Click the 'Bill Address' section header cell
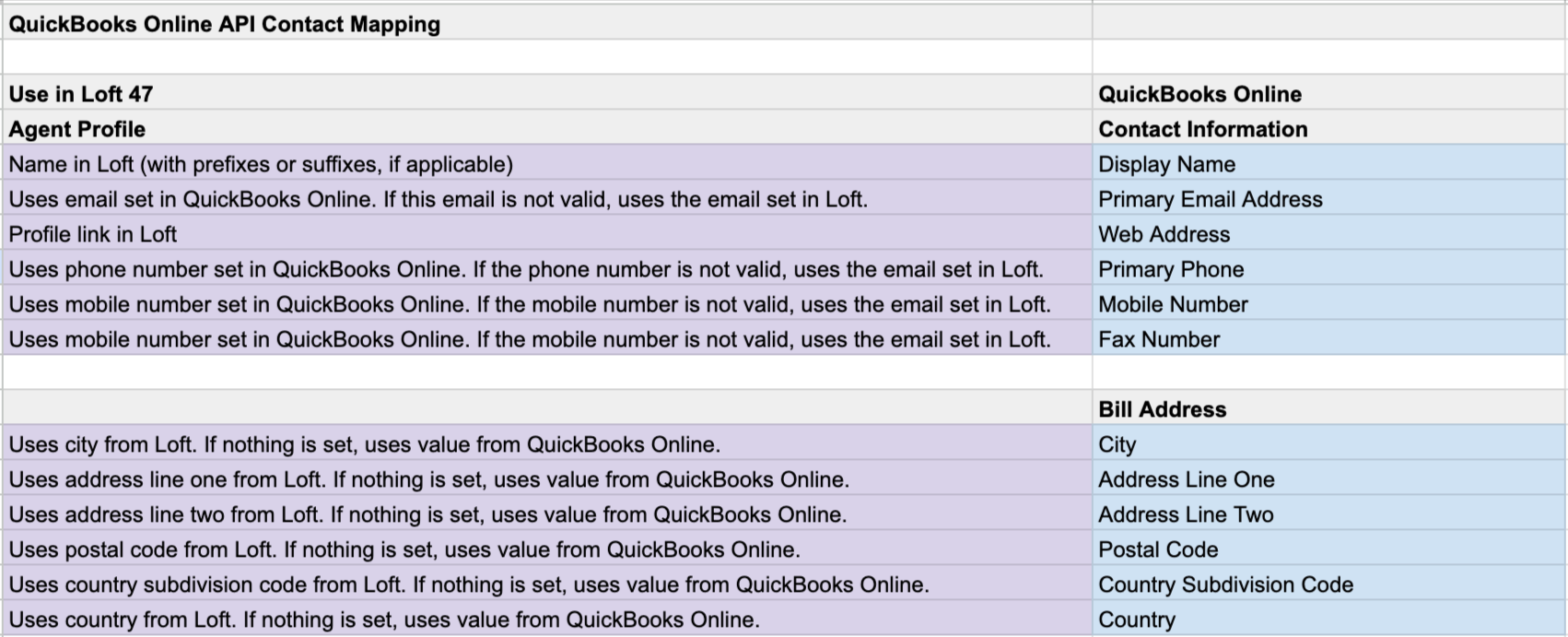The image size is (1568, 637). pyautogui.click(x=1329, y=408)
